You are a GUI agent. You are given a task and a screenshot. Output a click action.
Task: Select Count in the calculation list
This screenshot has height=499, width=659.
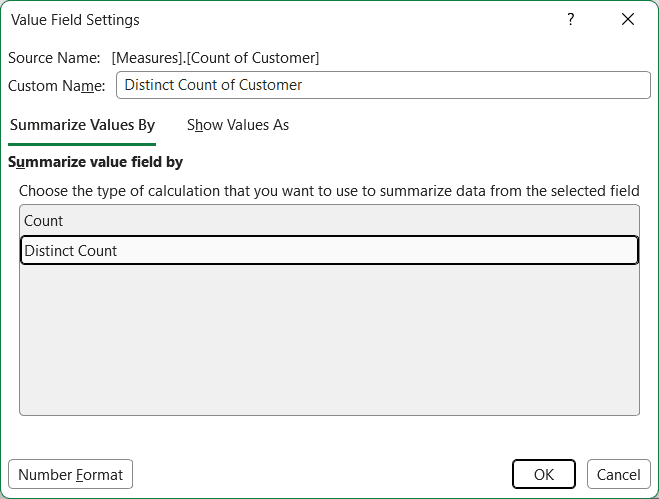coord(330,221)
